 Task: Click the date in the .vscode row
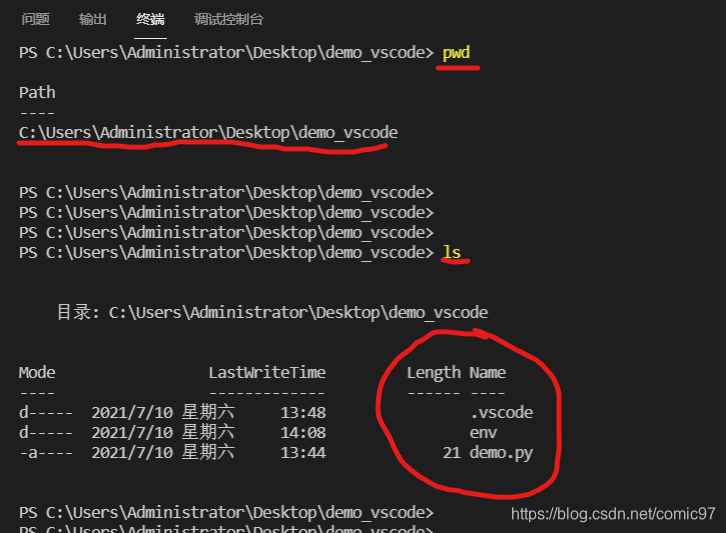click(x=132, y=413)
